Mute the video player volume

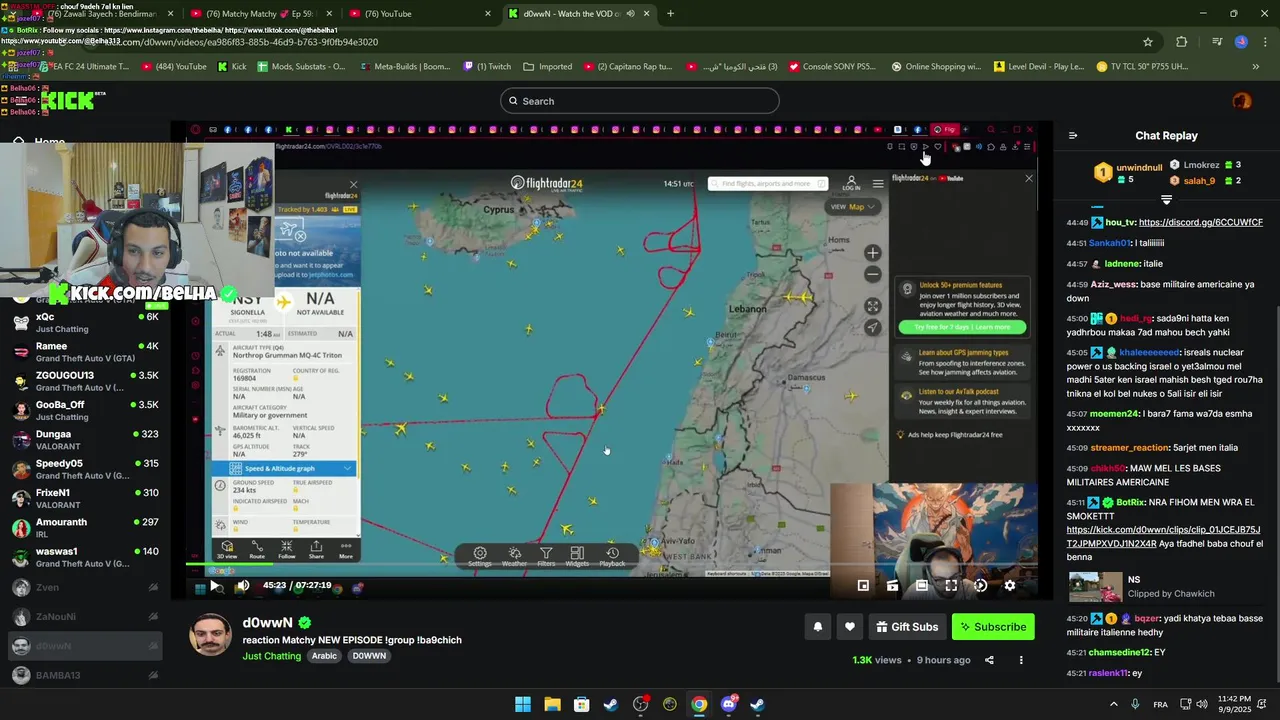[242, 586]
